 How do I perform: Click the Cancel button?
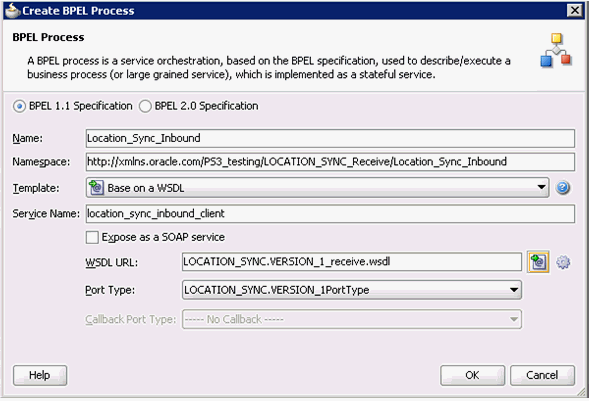click(542, 375)
